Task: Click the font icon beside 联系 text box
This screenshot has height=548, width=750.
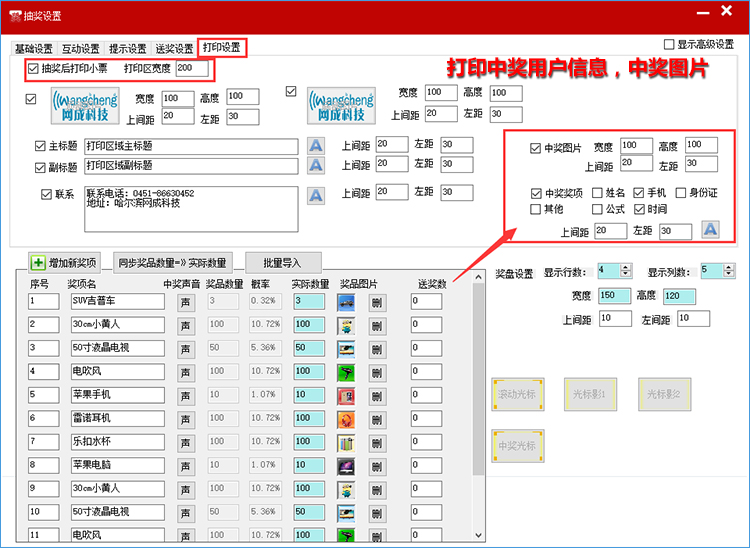Action: tap(316, 194)
